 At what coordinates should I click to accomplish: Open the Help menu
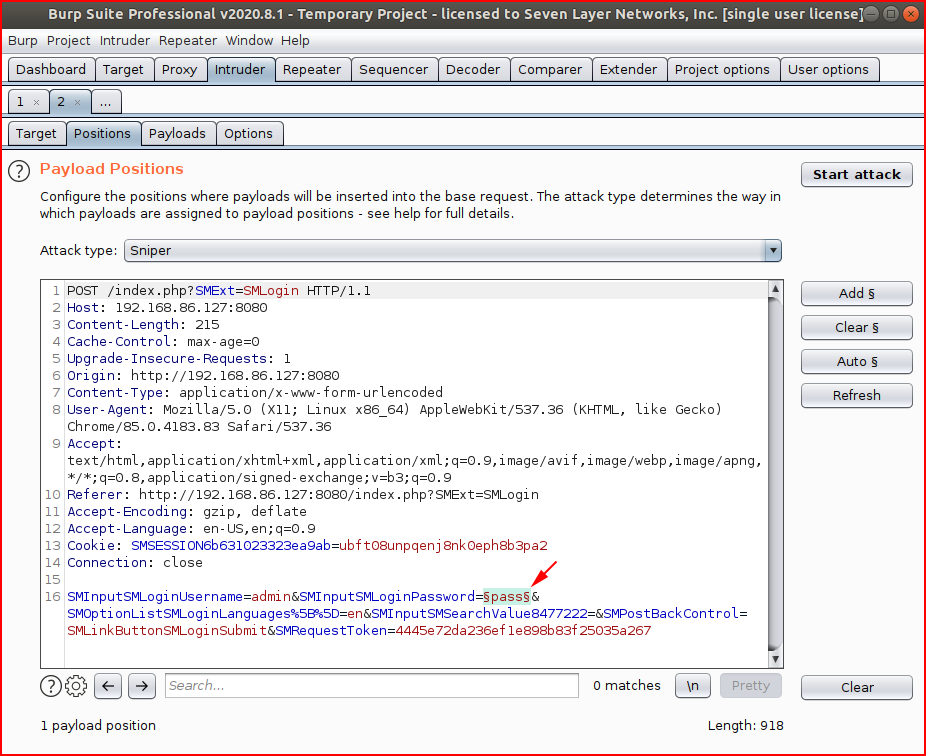(295, 41)
